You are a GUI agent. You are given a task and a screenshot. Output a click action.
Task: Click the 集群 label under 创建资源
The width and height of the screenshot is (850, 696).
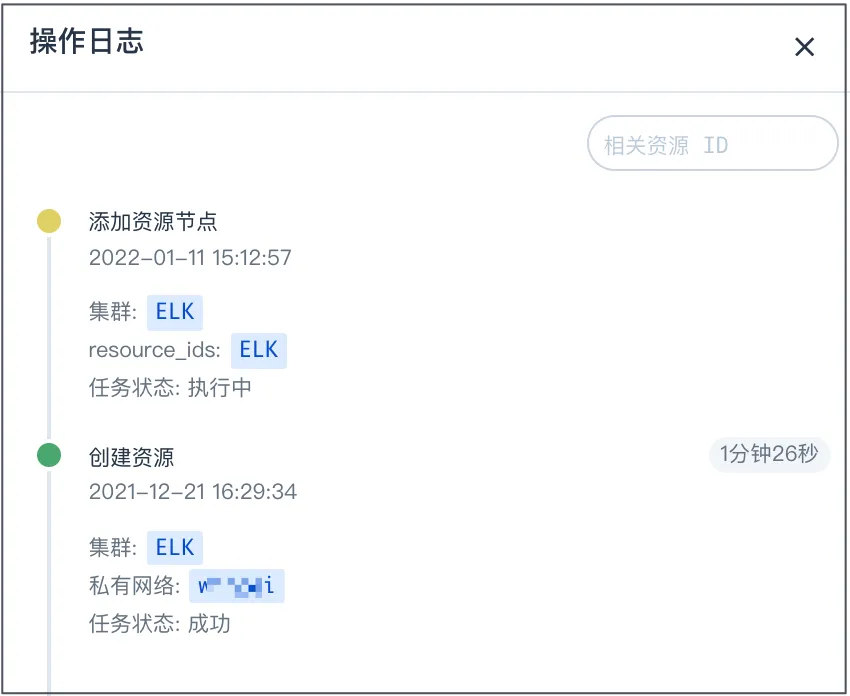[112, 548]
